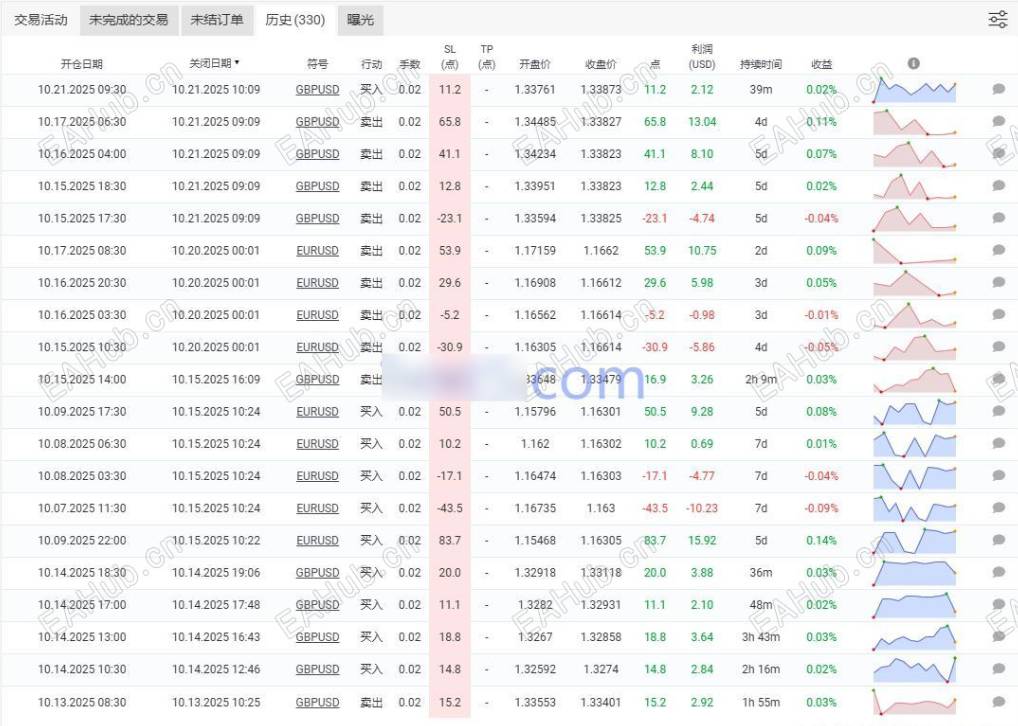Open EURUSD link in 10.17.2025 08:30 row
This screenshot has height=726, width=1018.
(317, 251)
